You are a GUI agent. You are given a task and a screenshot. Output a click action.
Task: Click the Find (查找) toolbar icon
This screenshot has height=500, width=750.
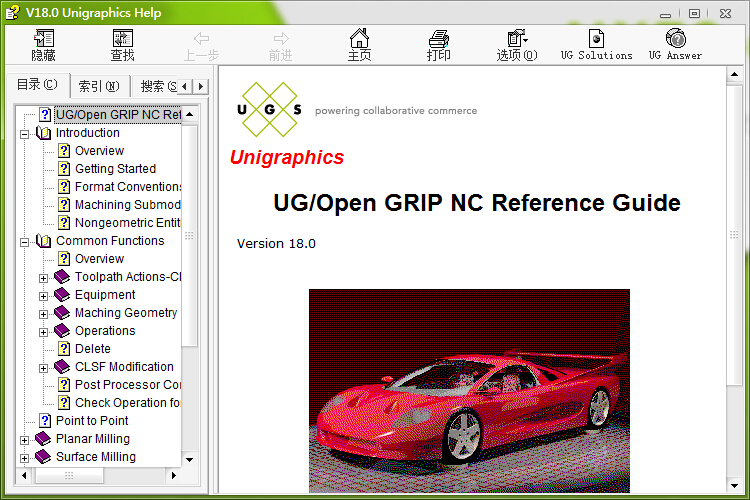(x=122, y=45)
